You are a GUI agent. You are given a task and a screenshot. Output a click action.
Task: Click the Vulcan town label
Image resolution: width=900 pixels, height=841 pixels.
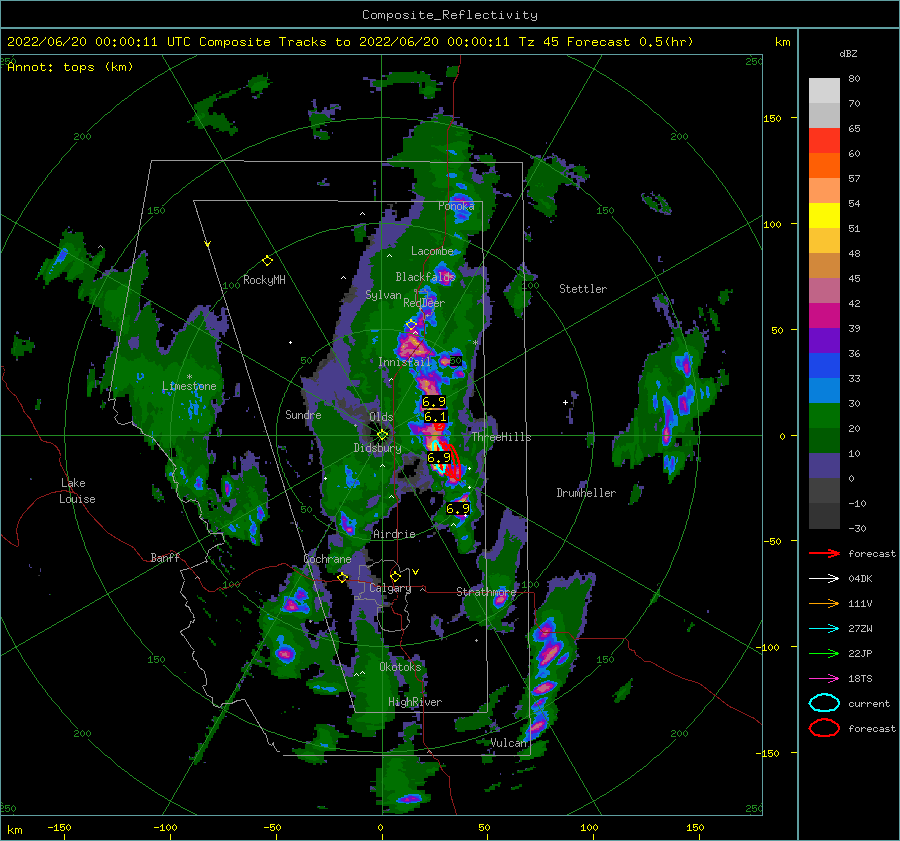[509, 742]
